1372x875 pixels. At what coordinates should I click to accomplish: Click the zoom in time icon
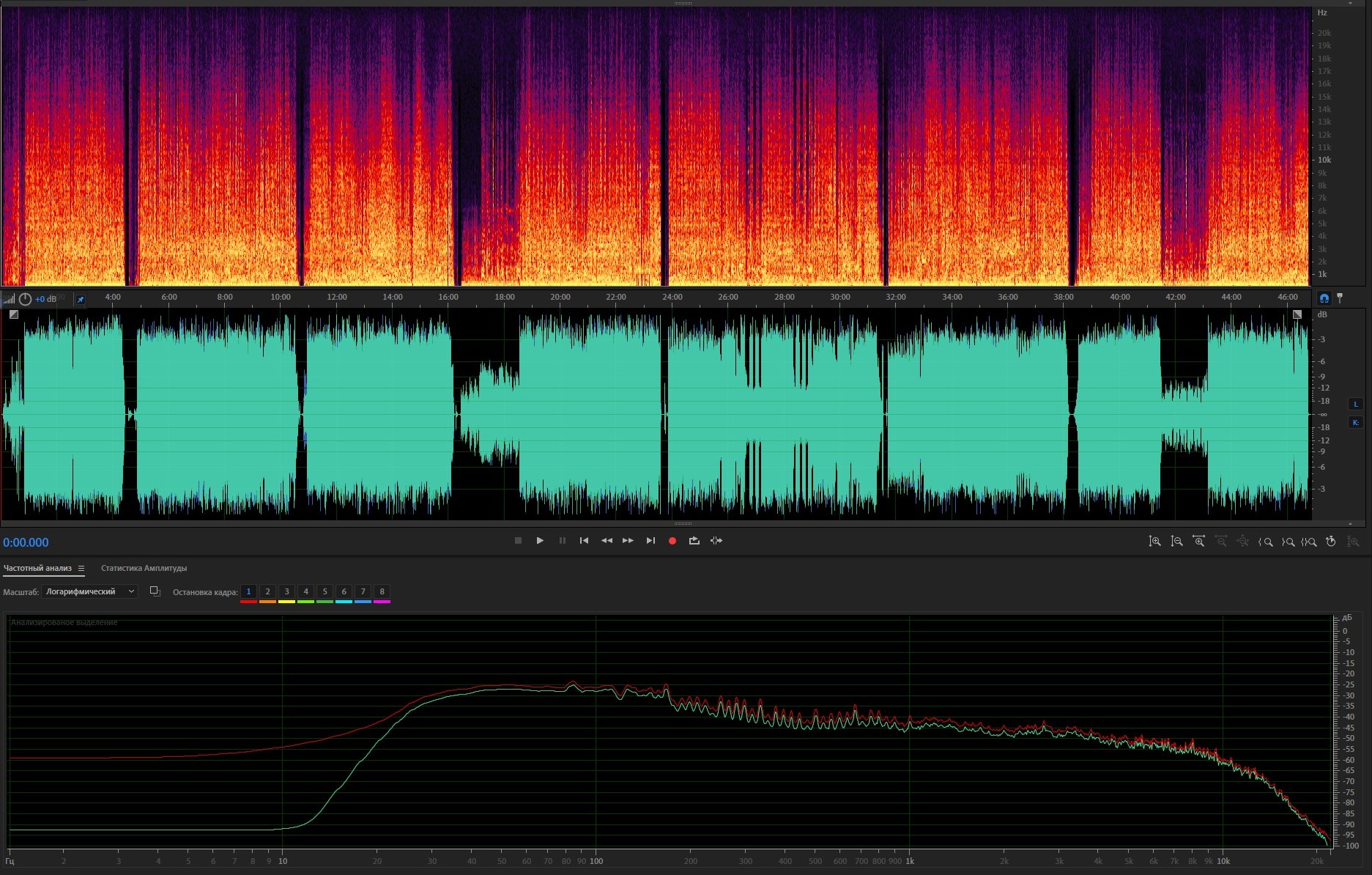point(1198,542)
